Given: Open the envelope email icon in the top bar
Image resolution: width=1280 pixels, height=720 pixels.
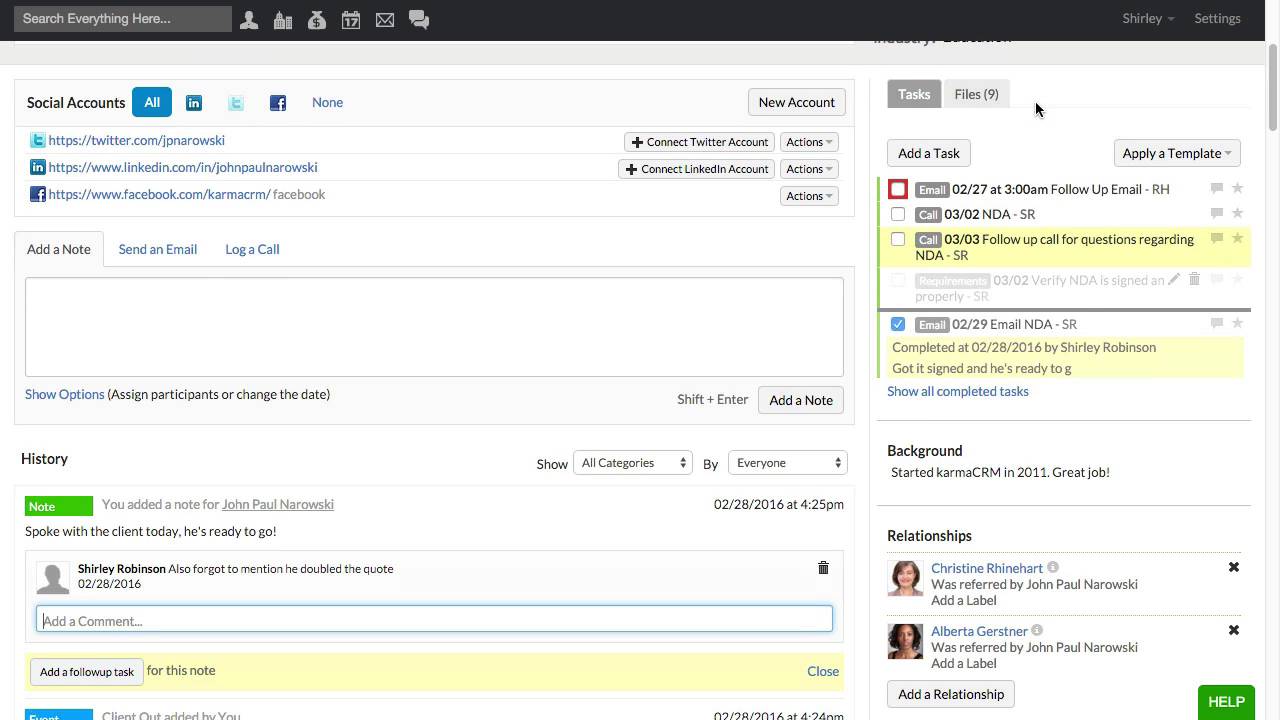Looking at the screenshot, I should tap(385, 19).
